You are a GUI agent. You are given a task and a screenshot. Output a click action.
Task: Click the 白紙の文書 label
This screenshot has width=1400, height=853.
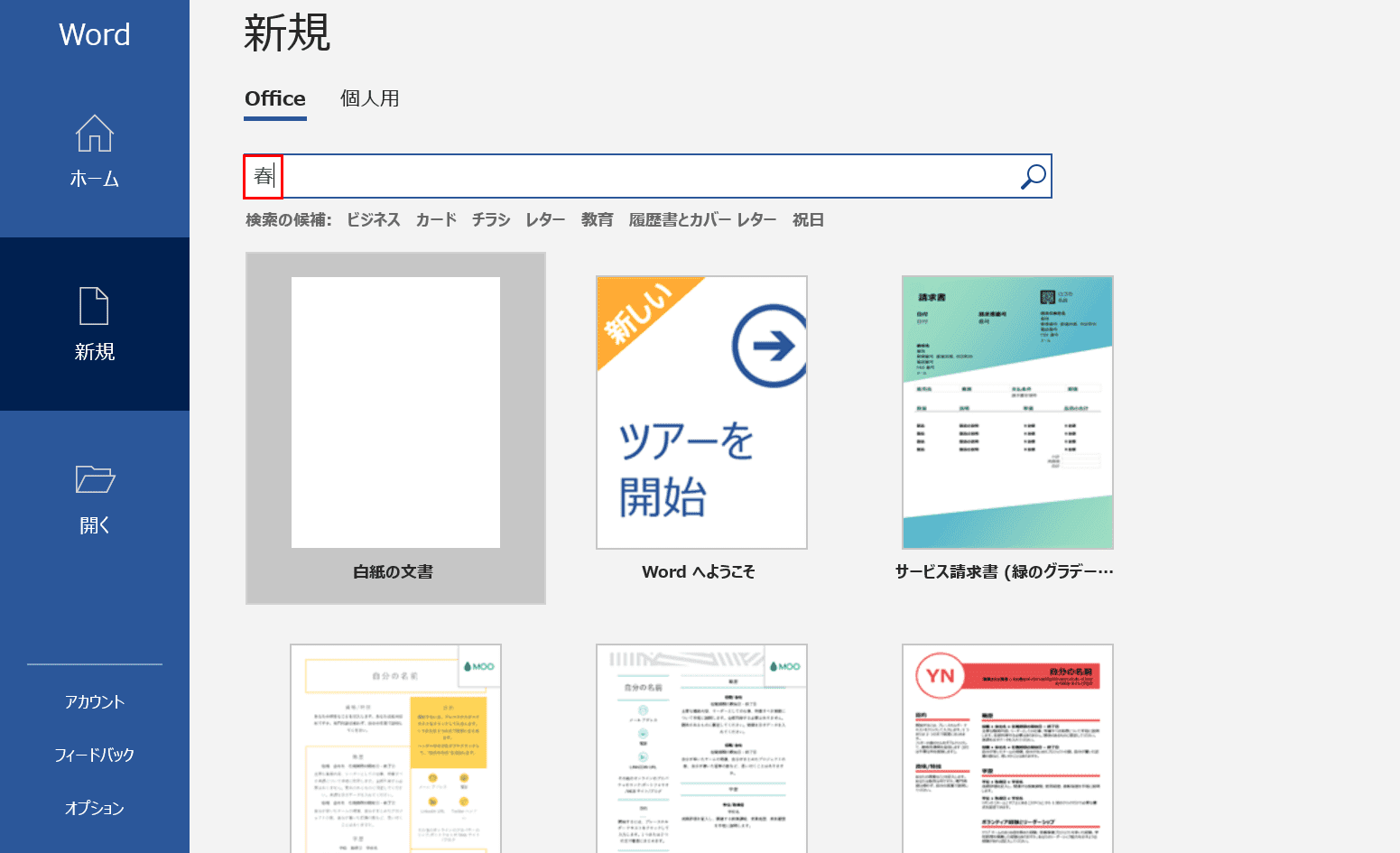coord(393,571)
